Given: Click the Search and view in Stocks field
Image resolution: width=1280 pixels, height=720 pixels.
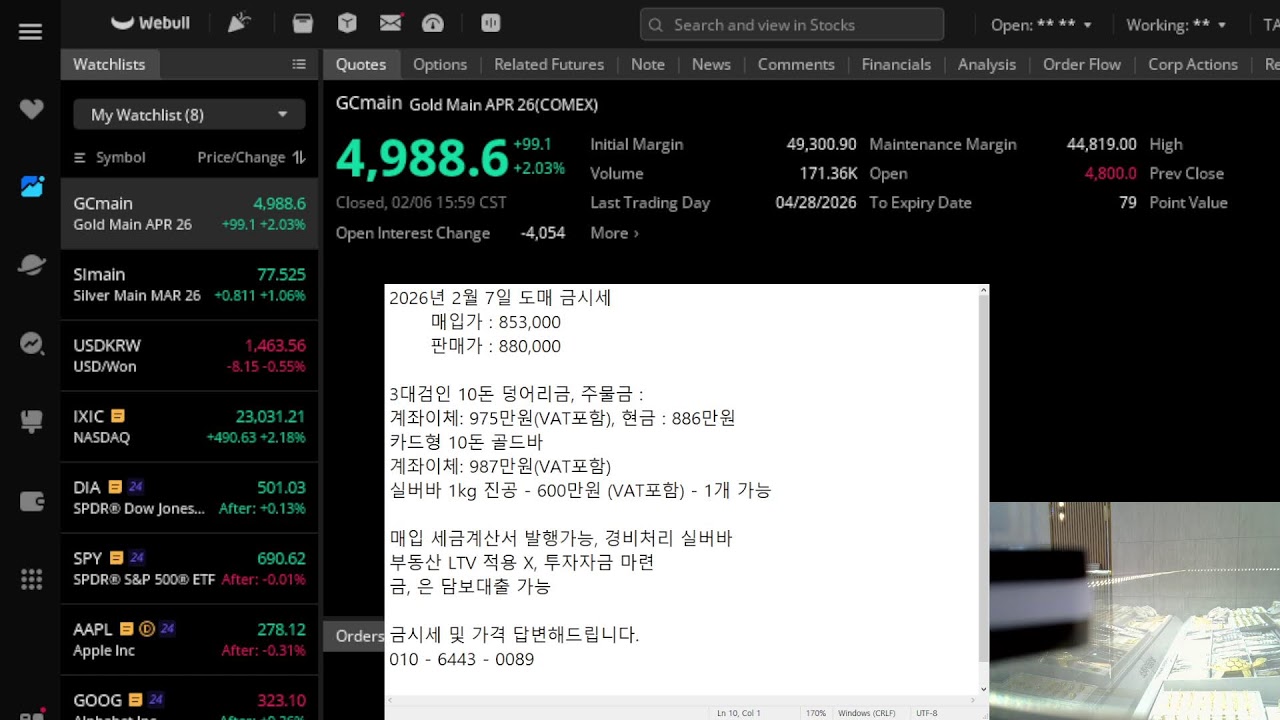Looking at the screenshot, I should 792,25.
